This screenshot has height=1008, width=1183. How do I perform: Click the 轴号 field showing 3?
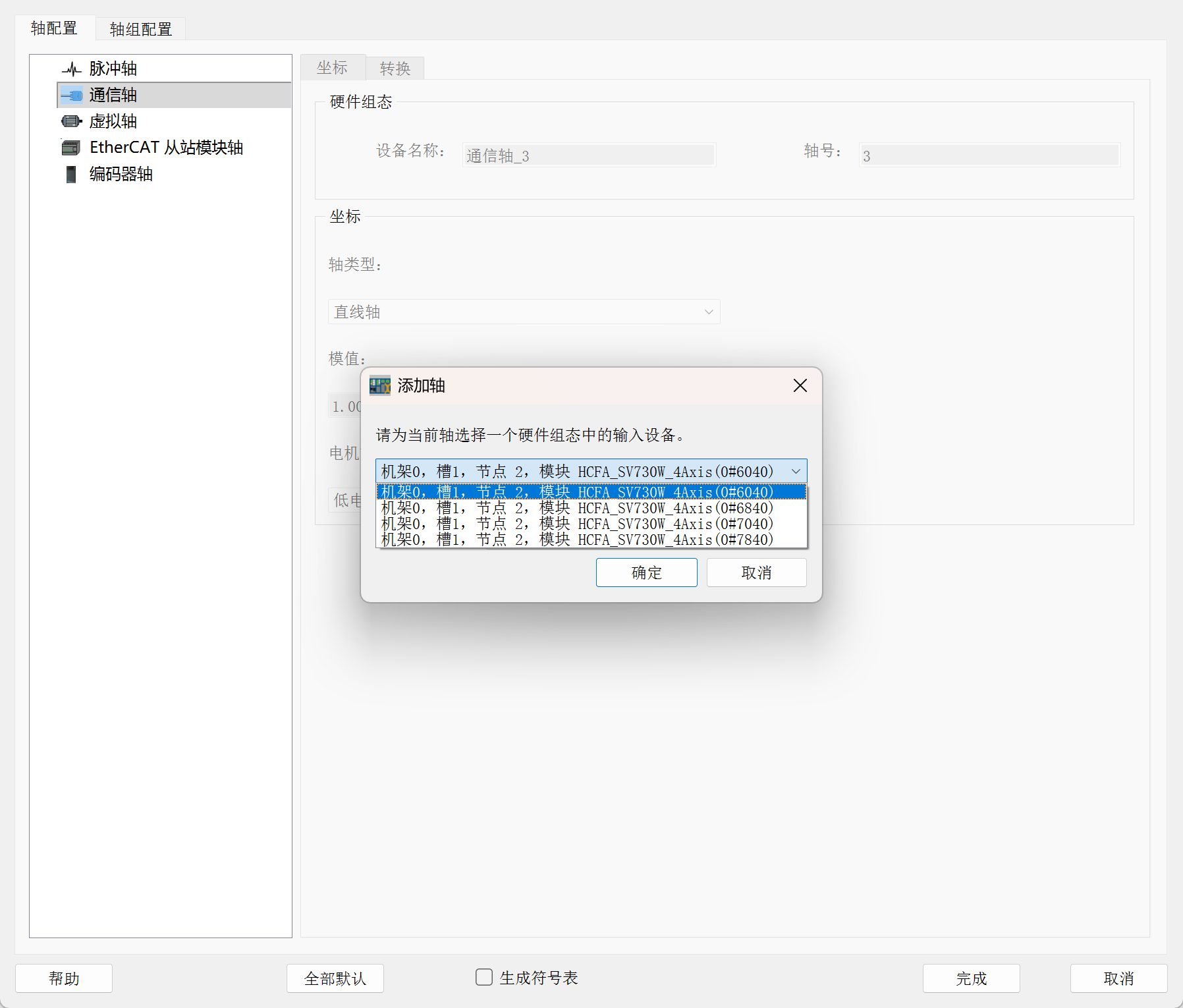coord(989,155)
